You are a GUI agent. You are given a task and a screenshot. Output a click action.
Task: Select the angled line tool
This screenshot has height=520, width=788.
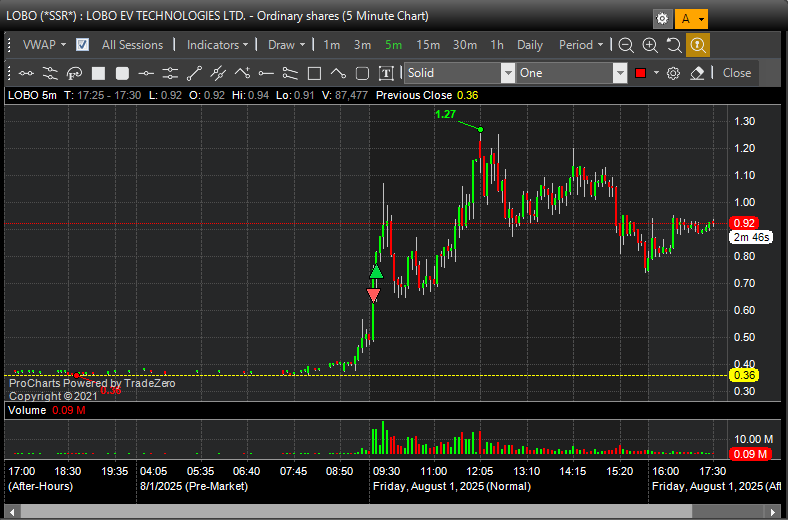[x=338, y=73]
